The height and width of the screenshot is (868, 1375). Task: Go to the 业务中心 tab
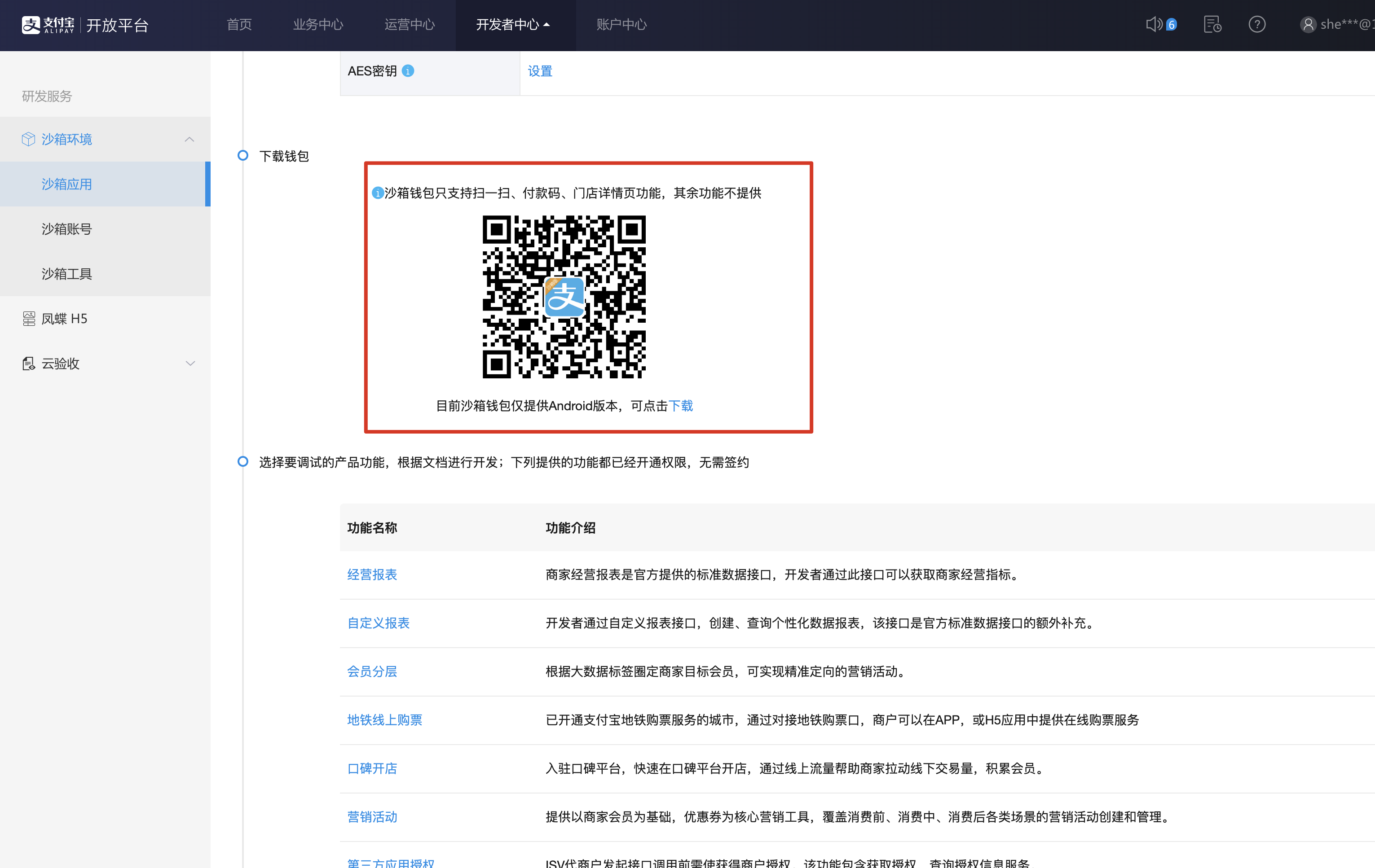tap(318, 25)
